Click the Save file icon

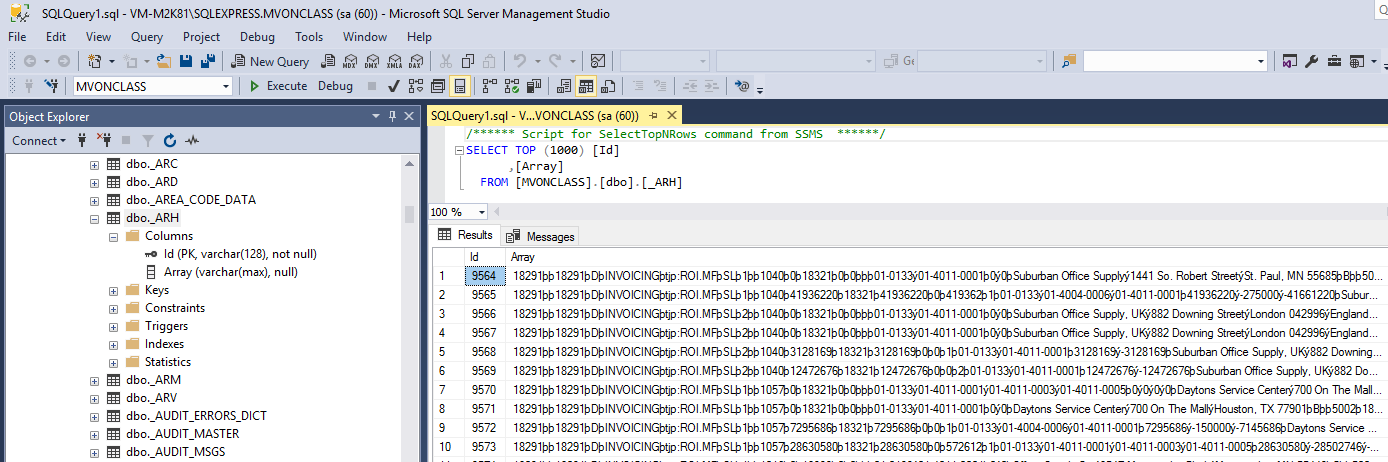click(x=186, y=61)
